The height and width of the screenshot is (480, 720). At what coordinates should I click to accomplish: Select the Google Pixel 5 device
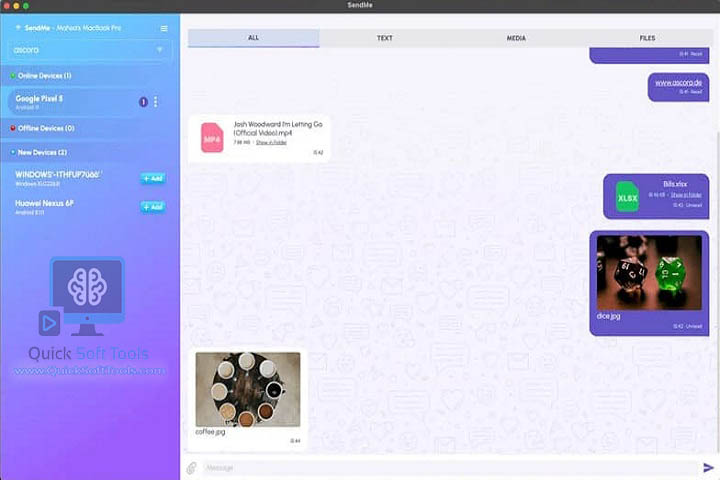pos(73,102)
